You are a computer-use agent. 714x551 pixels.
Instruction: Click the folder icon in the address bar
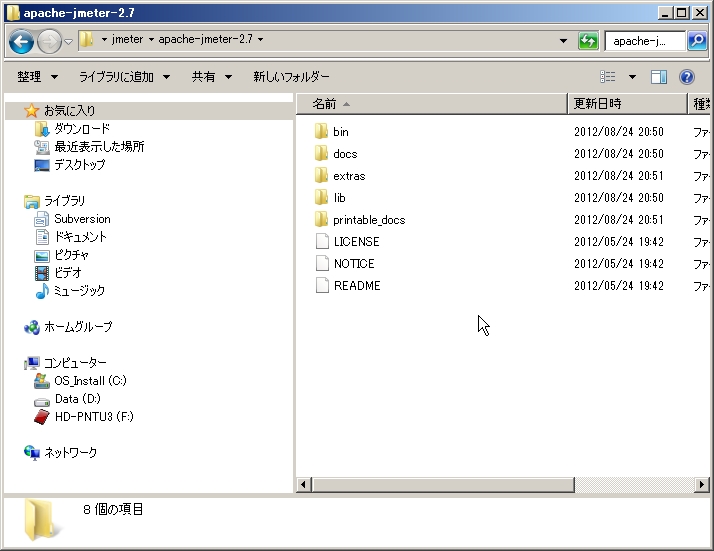click(86, 39)
